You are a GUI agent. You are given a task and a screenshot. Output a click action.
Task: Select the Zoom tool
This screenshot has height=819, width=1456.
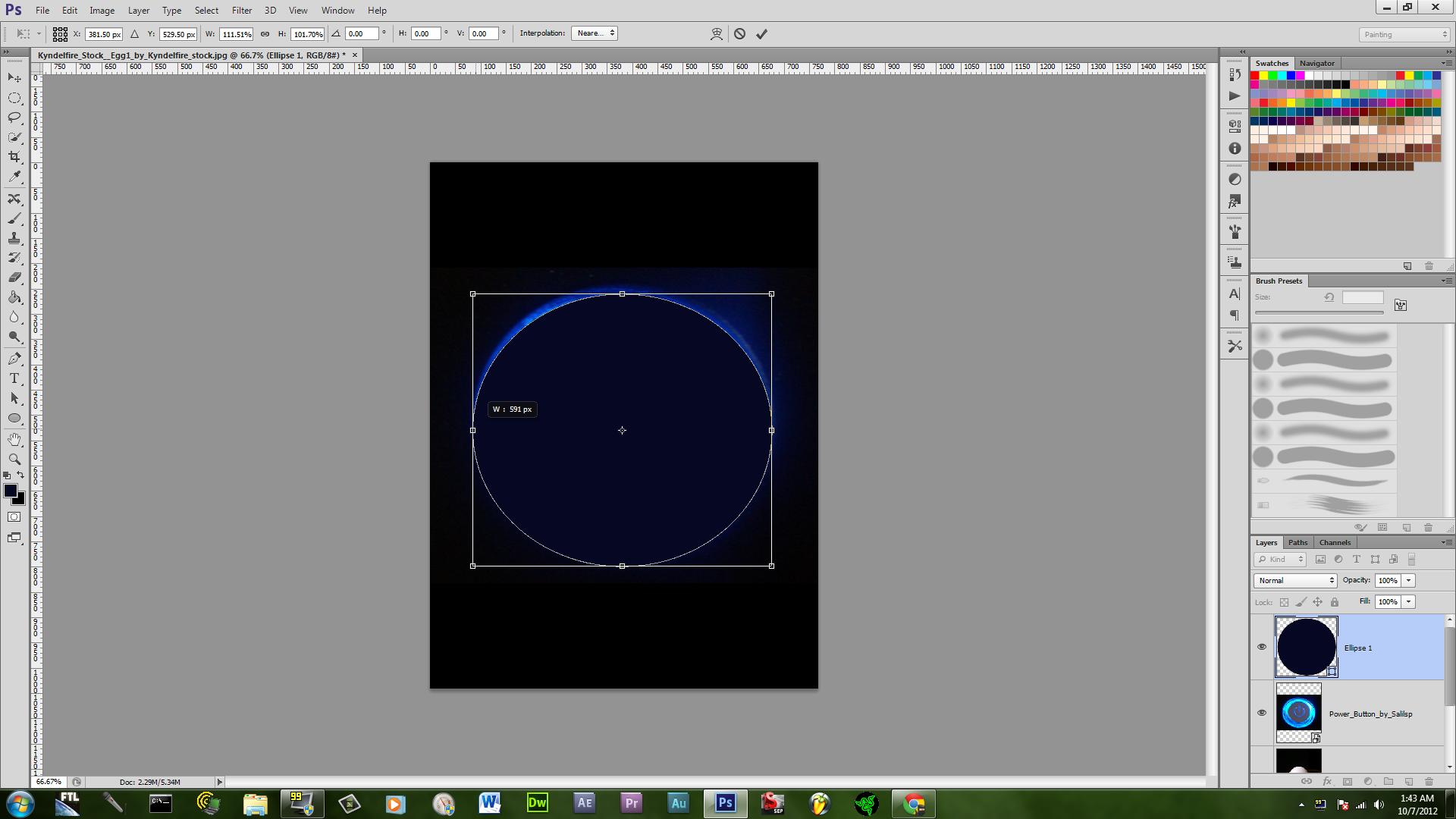pyautogui.click(x=14, y=460)
